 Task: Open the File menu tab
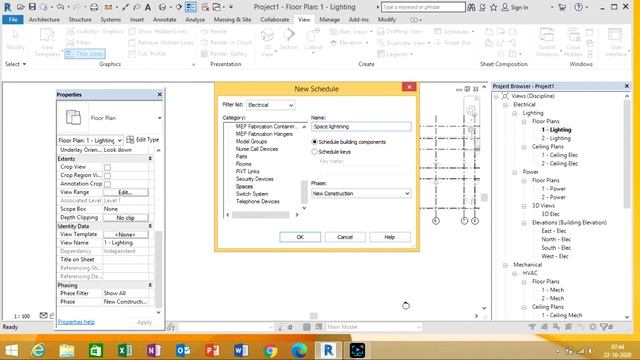(13, 20)
